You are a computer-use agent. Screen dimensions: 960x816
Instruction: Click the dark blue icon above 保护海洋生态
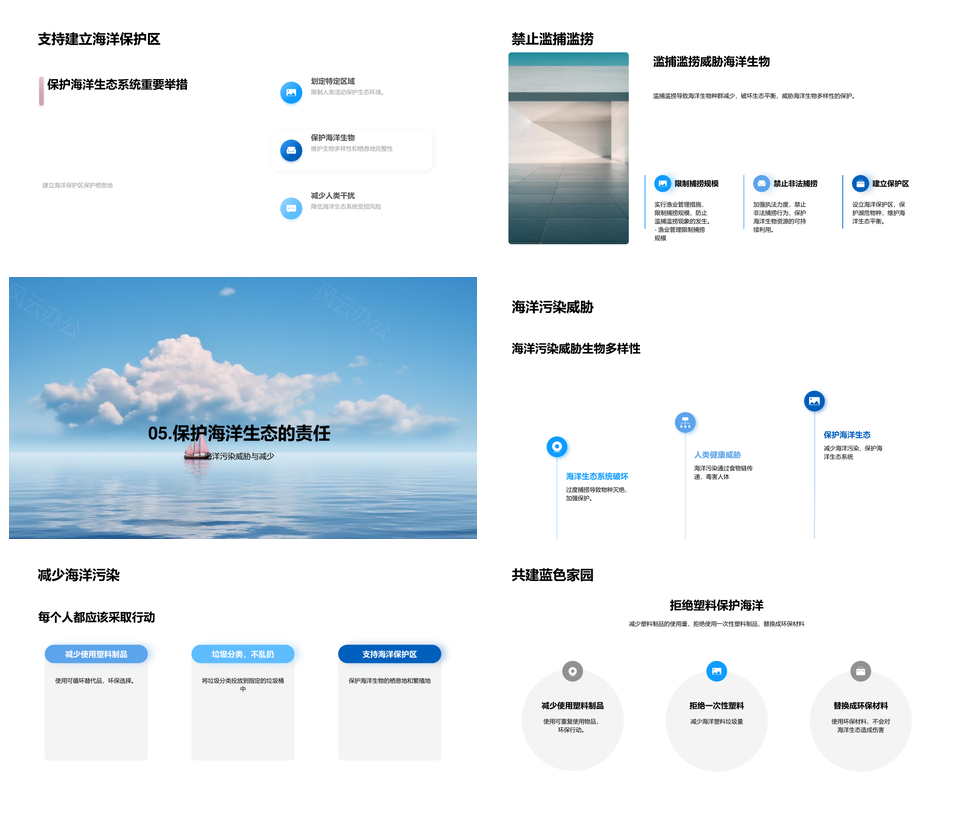click(814, 401)
